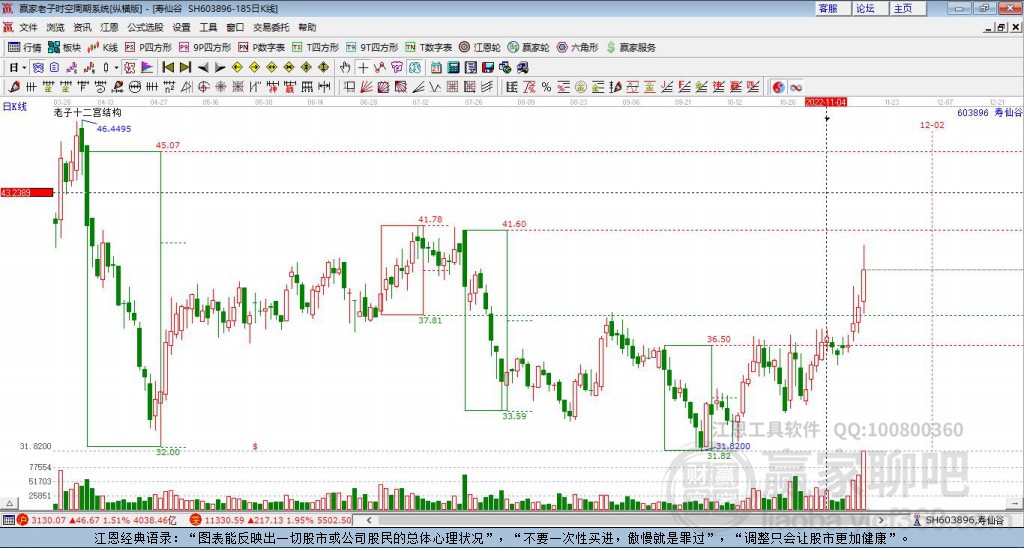Open the 设置 menu
The width and height of the screenshot is (1024, 548).
[182, 27]
